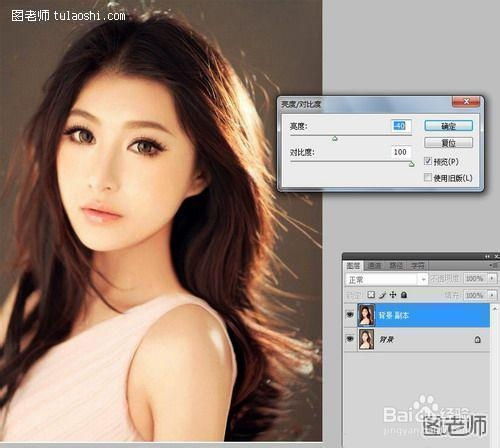The image size is (500, 448).
Task: Open the layers panel flyout menu icon
Action: point(495,266)
